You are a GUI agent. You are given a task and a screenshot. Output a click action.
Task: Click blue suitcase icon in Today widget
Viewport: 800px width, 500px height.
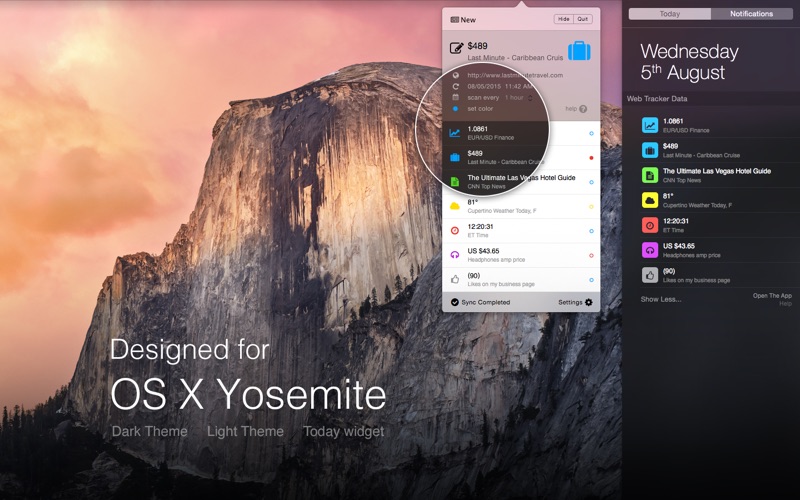click(x=649, y=150)
